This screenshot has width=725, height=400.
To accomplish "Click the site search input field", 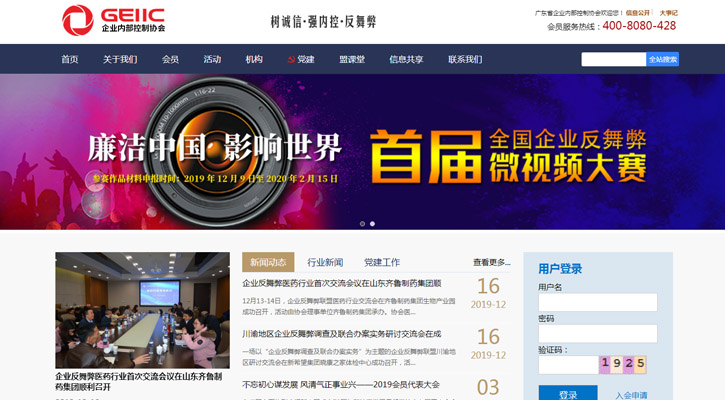I will 613,60.
